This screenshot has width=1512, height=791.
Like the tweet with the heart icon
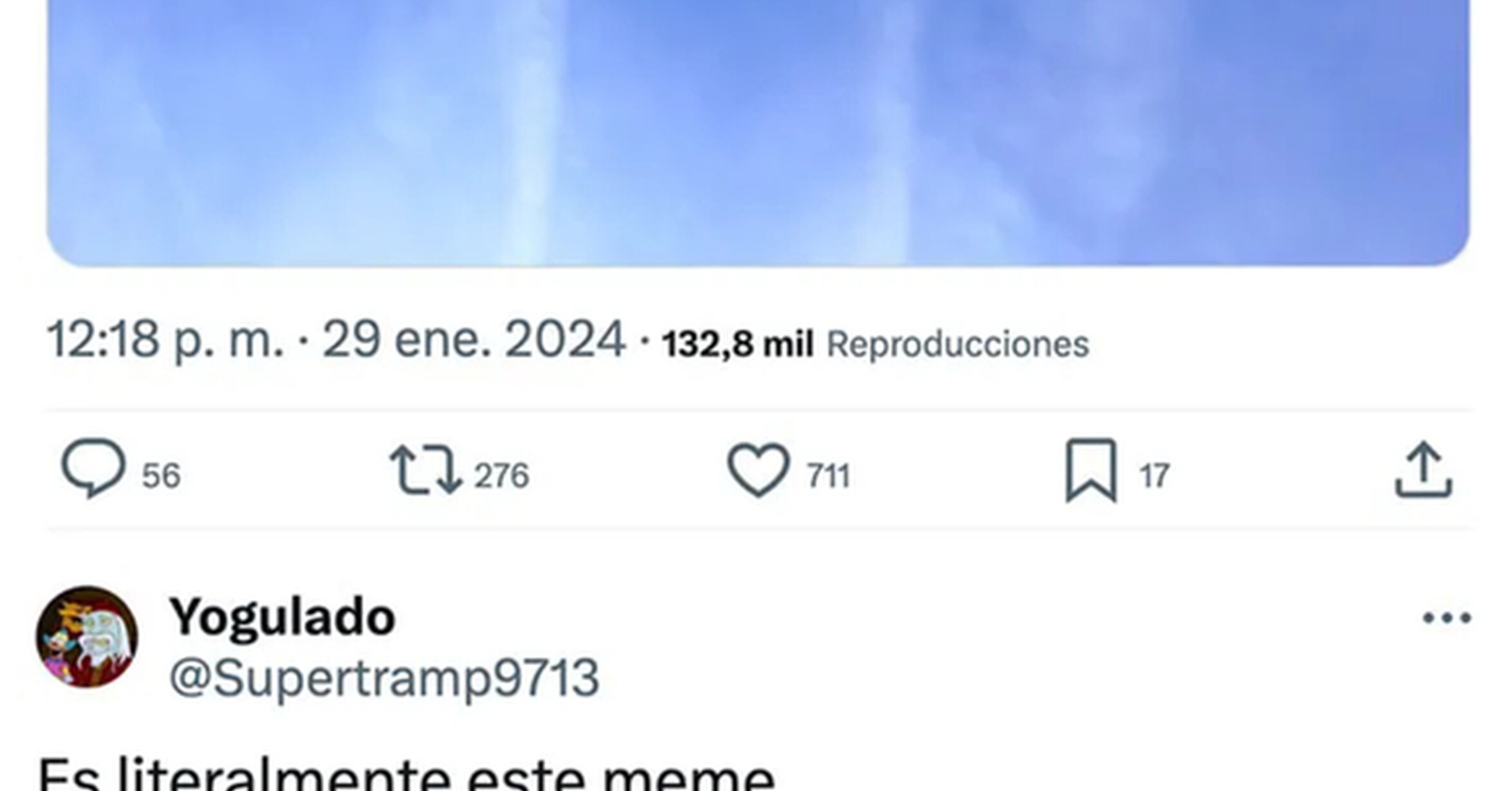tap(758, 471)
